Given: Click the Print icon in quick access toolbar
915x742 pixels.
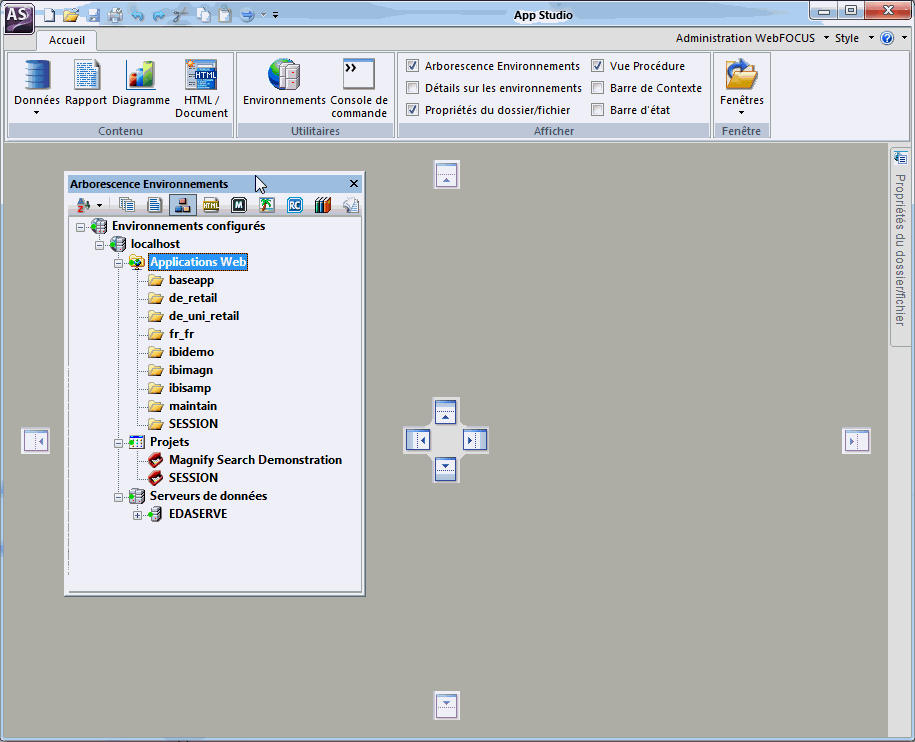Looking at the screenshot, I should (115, 15).
